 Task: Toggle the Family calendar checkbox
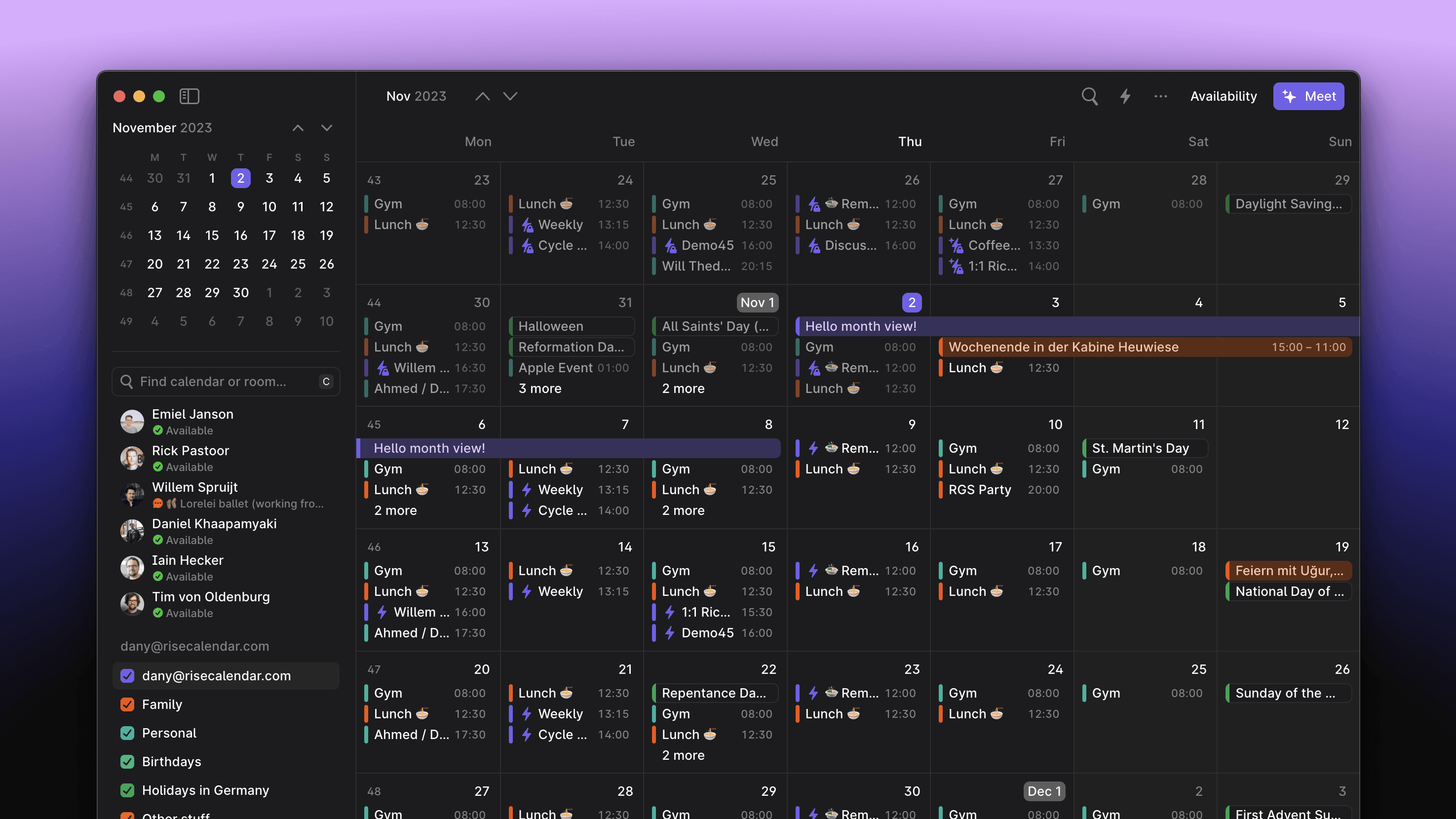pyautogui.click(x=128, y=704)
